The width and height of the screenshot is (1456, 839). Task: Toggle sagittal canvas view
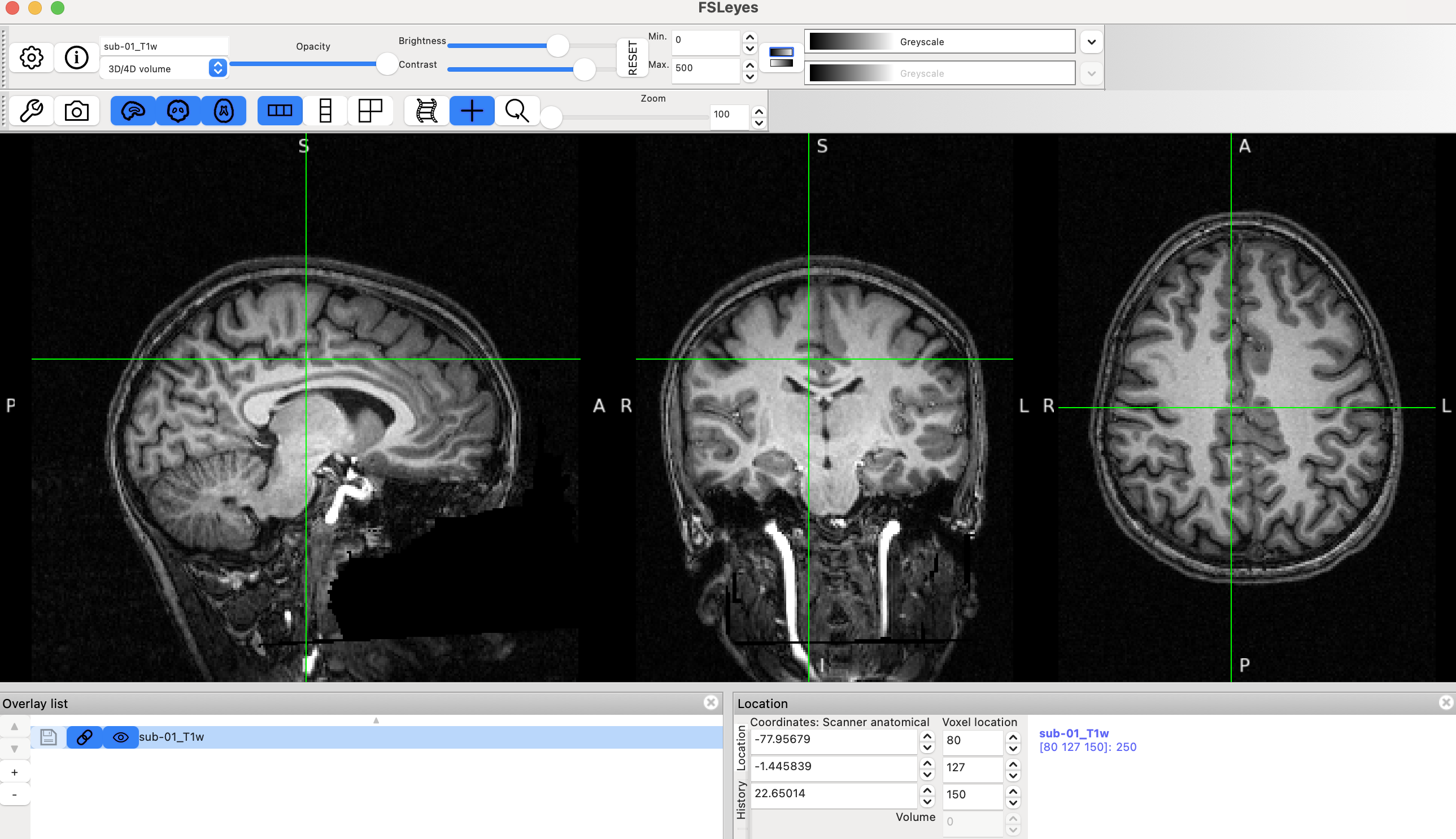133,111
